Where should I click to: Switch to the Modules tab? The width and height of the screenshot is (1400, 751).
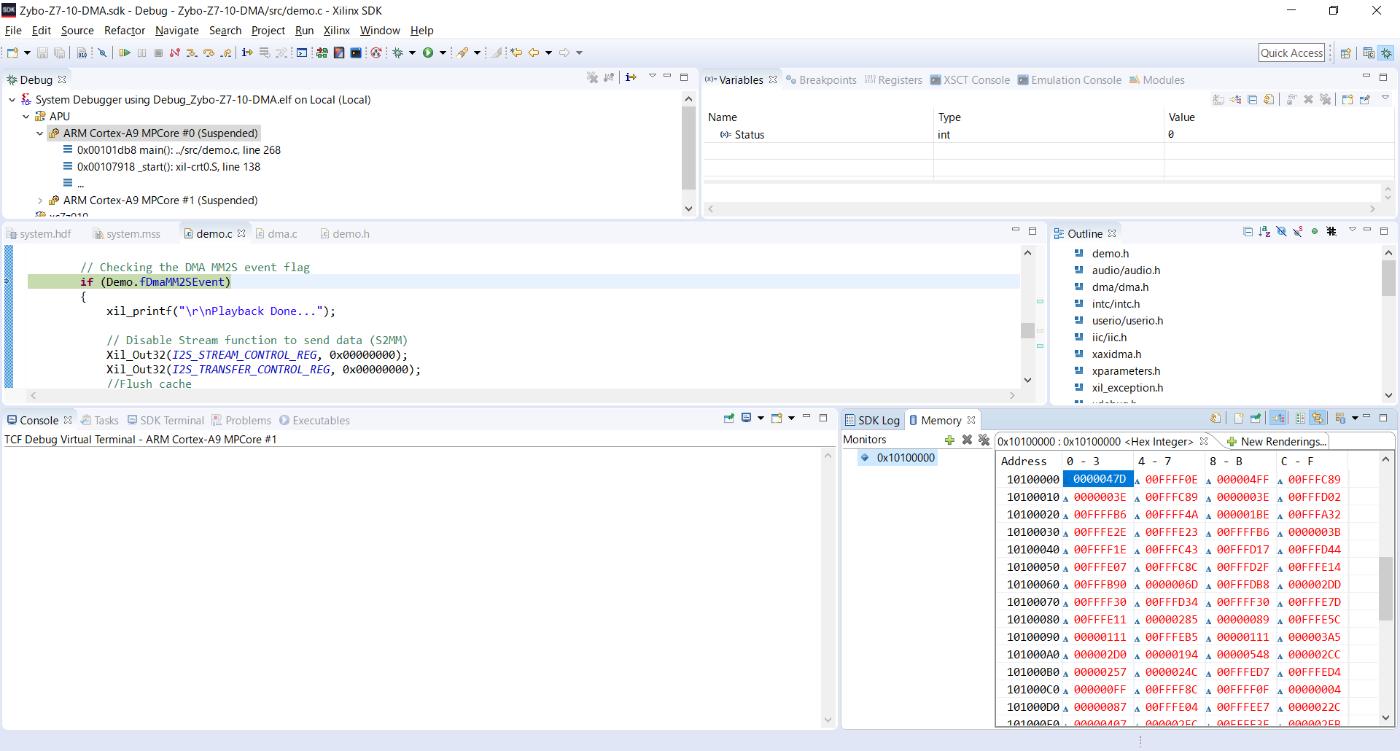coord(1157,80)
